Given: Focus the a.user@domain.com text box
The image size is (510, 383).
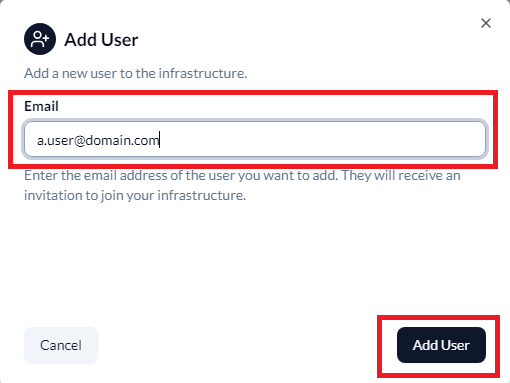Looking at the screenshot, I should (x=255, y=139).
